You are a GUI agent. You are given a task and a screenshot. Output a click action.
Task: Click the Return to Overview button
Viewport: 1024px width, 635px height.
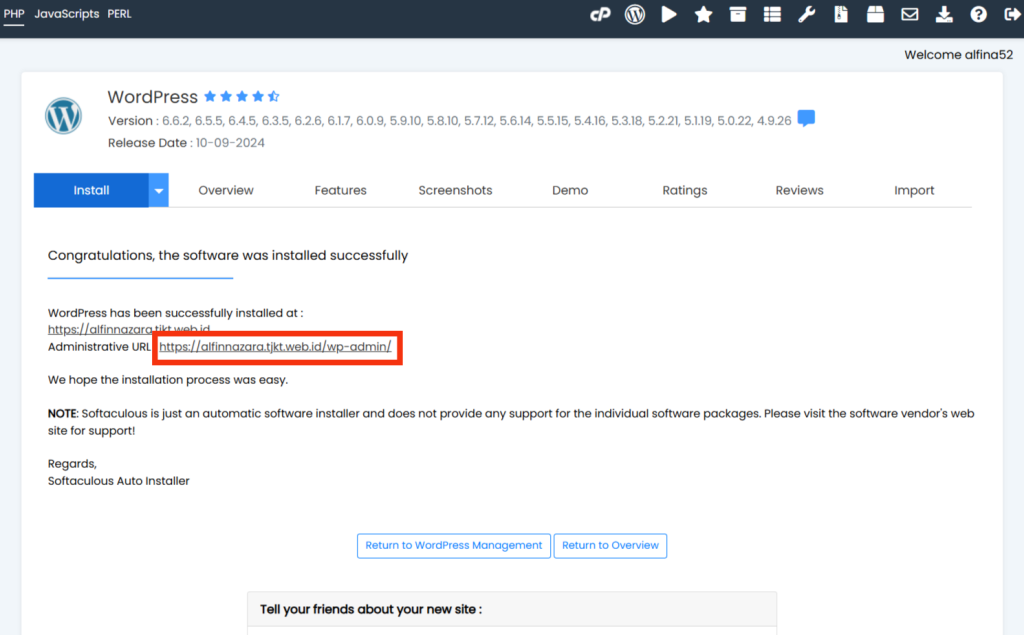click(610, 545)
